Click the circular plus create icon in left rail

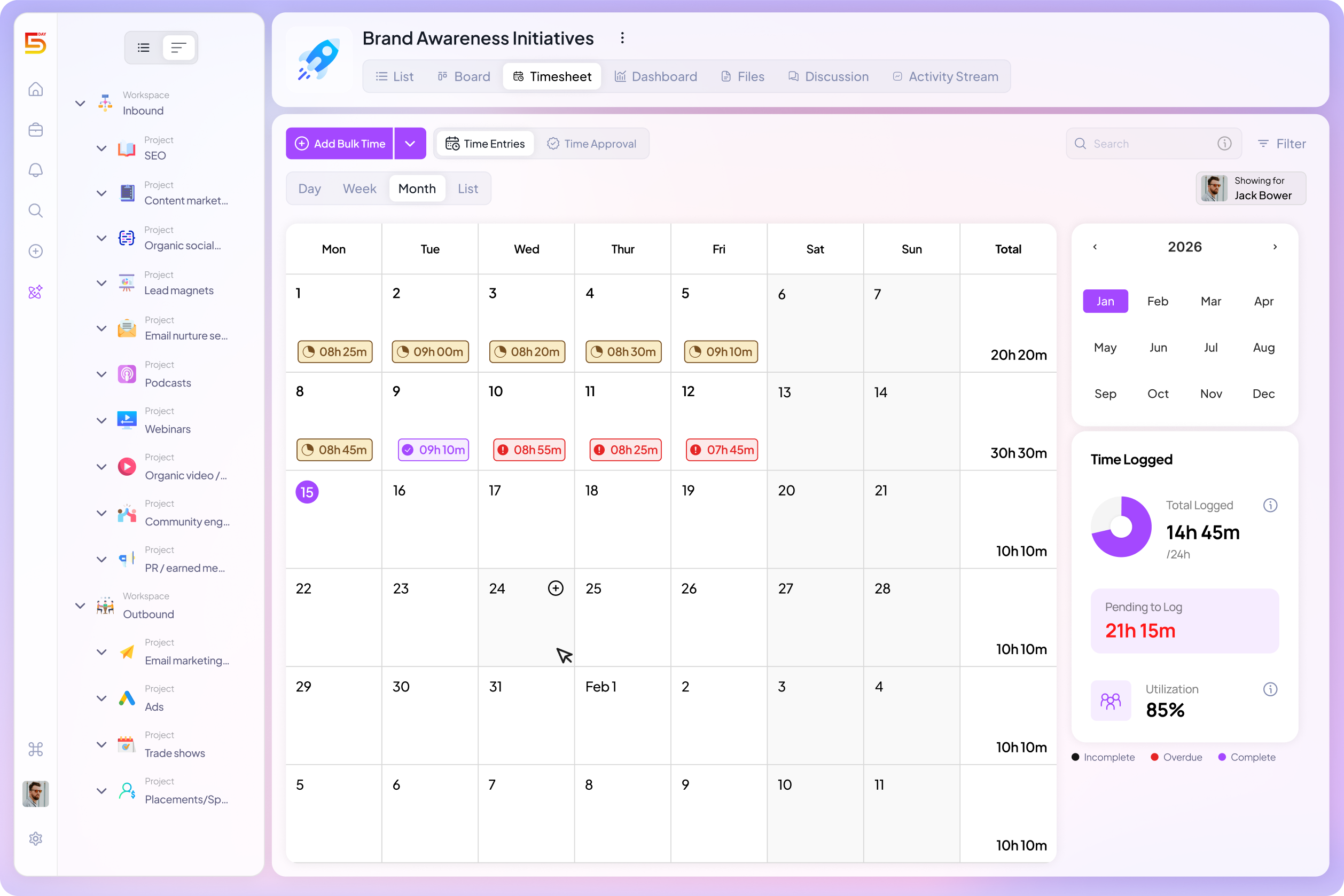click(x=35, y=251)
